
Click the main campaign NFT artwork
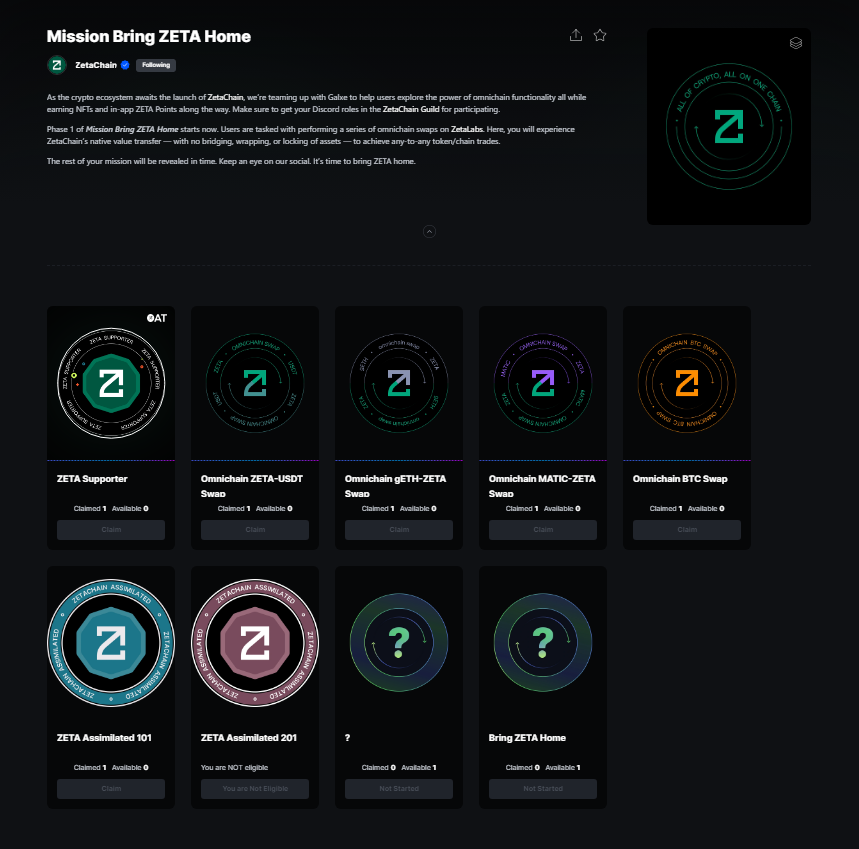(x=729, y=127)
